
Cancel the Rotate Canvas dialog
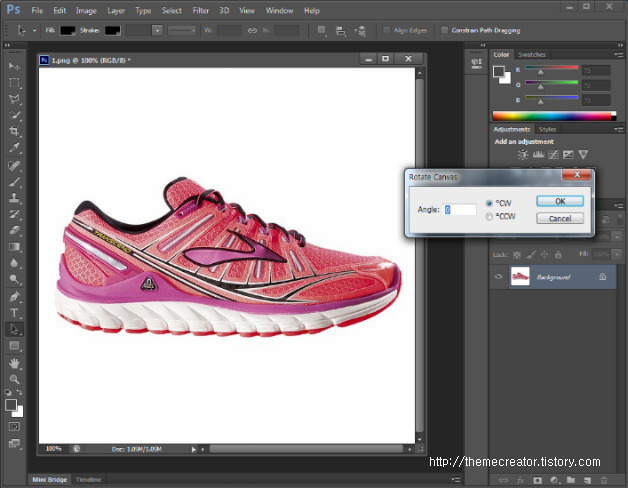560,218
